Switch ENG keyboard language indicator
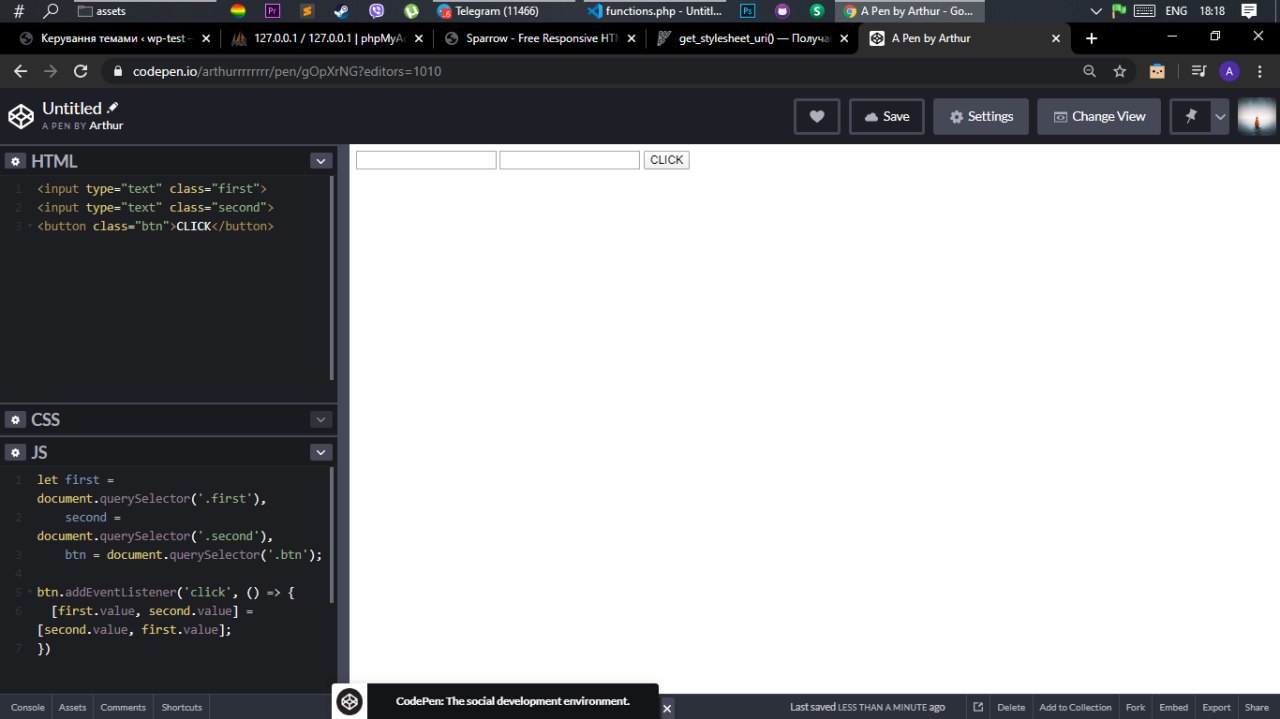The width and height of the screenshot is (1280, 719). tap(1177, 11)
